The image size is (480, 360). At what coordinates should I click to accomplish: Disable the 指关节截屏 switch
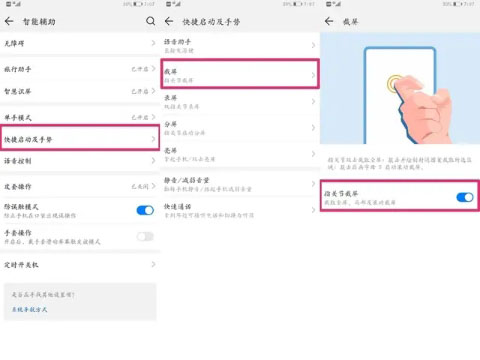(465, 197)
